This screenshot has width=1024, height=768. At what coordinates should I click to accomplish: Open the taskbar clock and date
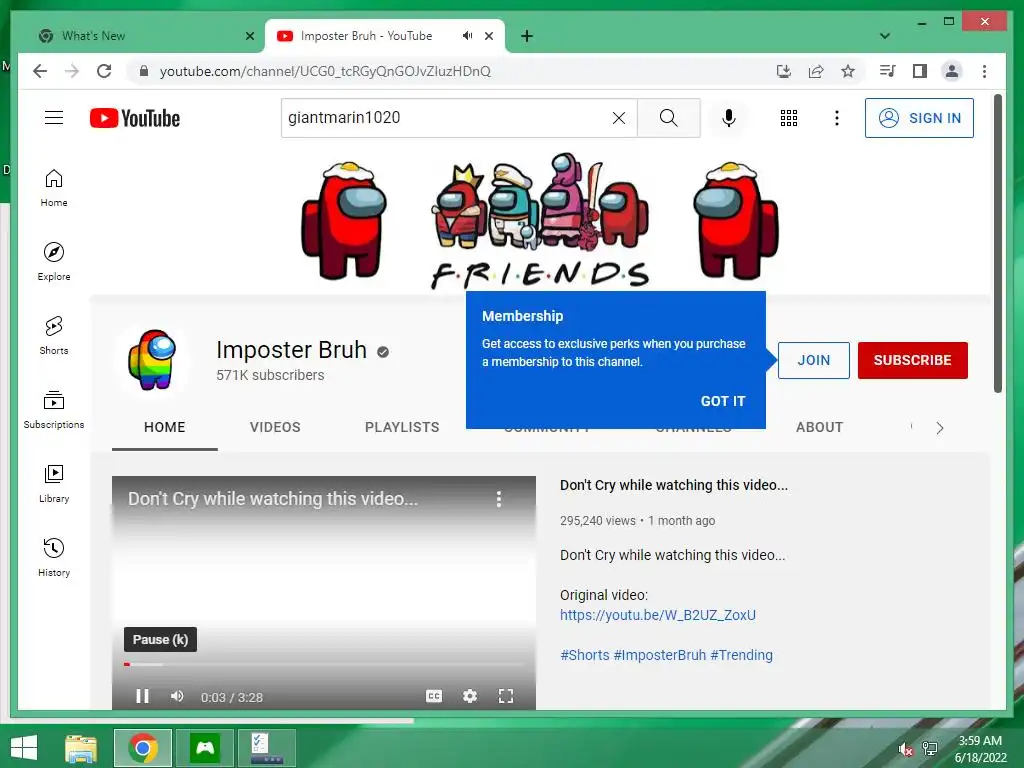click(x=980, y=748)
